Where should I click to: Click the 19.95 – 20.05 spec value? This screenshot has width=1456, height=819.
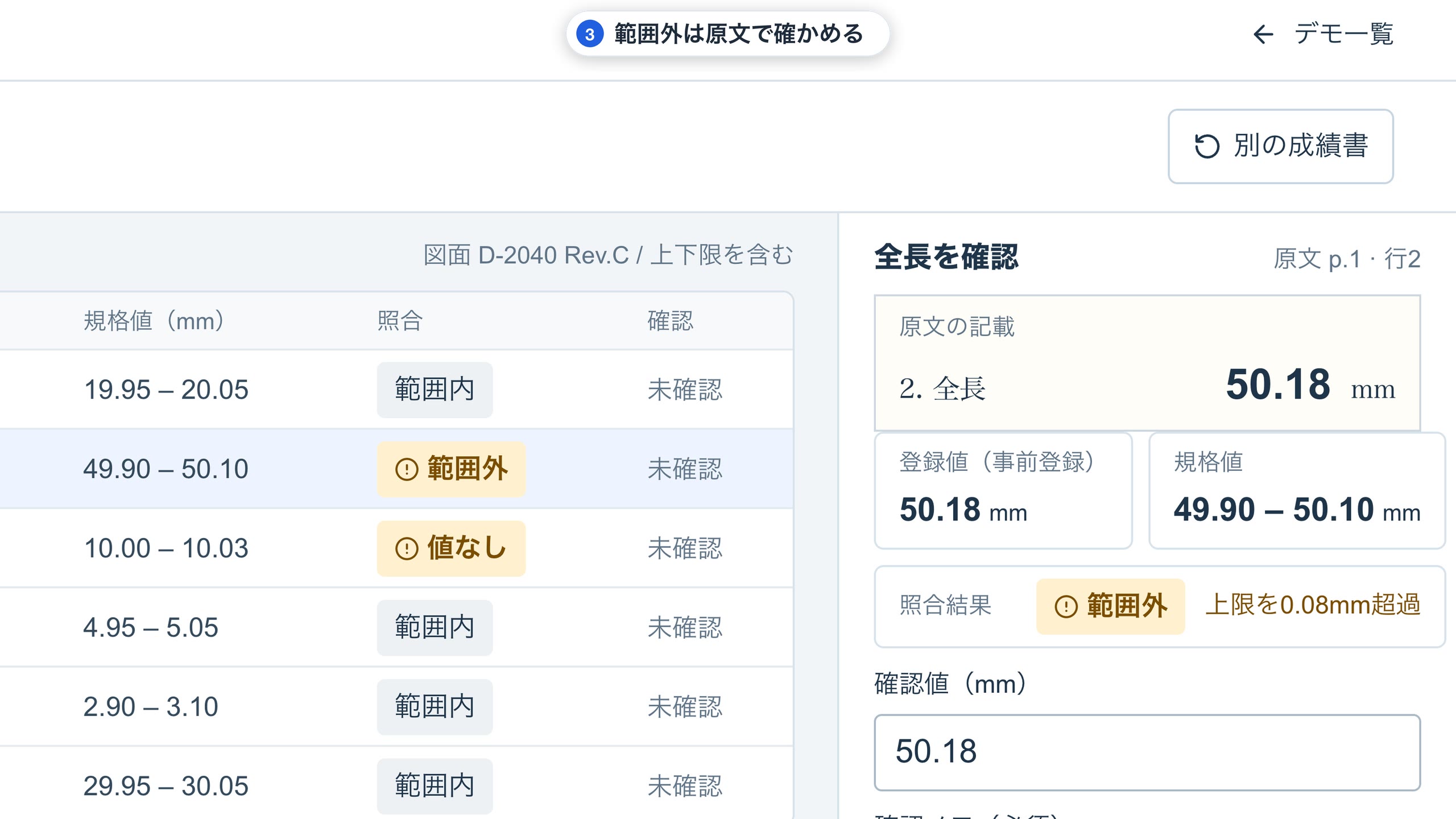pos(166,390)
